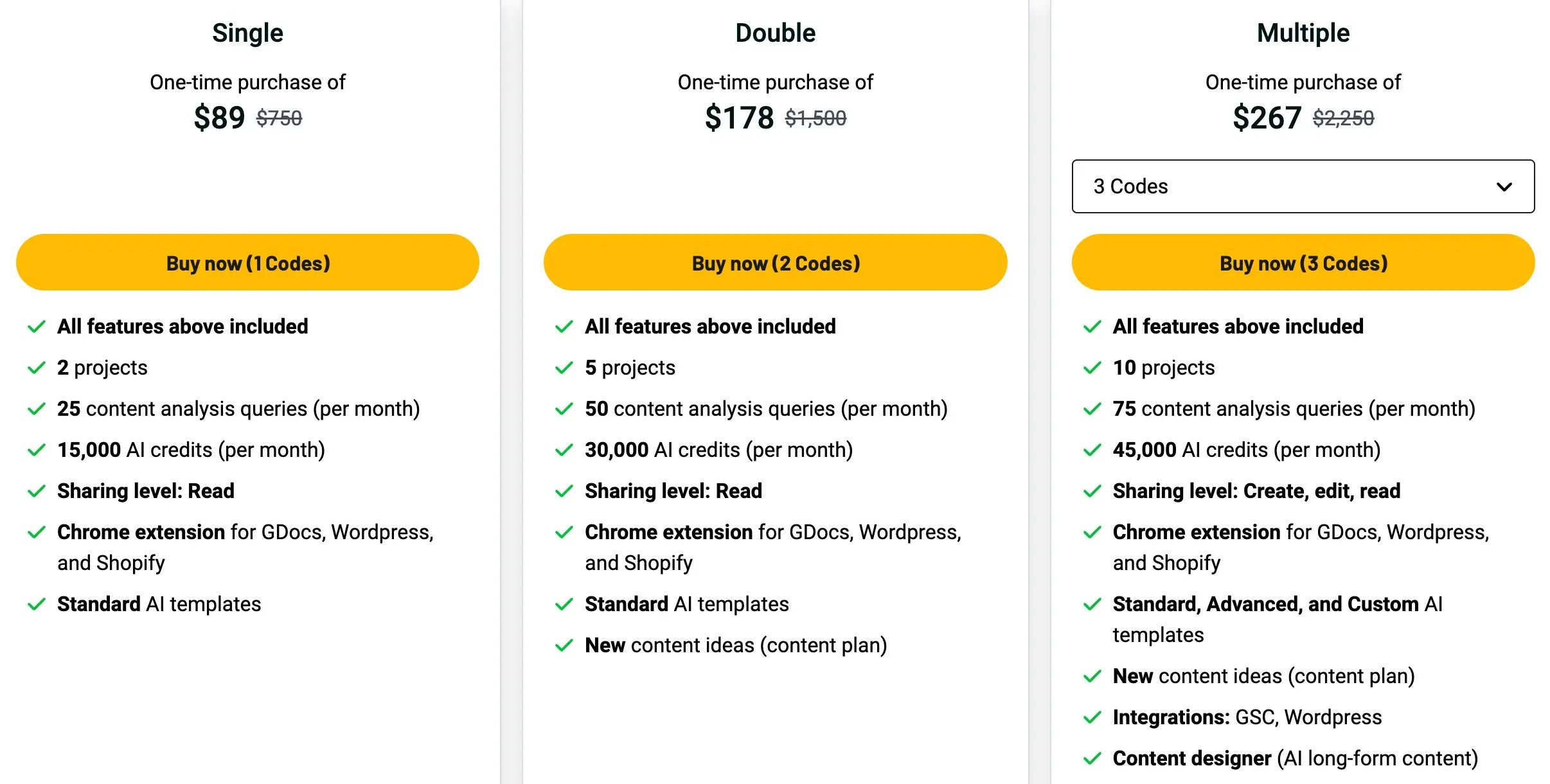Click the Single plan heading

(x=247, y=33)
